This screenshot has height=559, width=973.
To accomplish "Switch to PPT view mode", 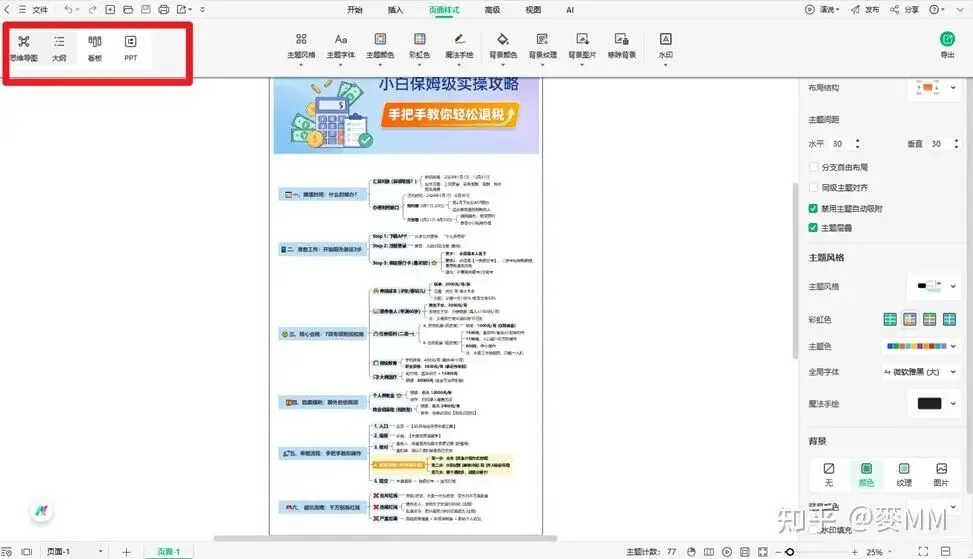I will tap(130, 48).
